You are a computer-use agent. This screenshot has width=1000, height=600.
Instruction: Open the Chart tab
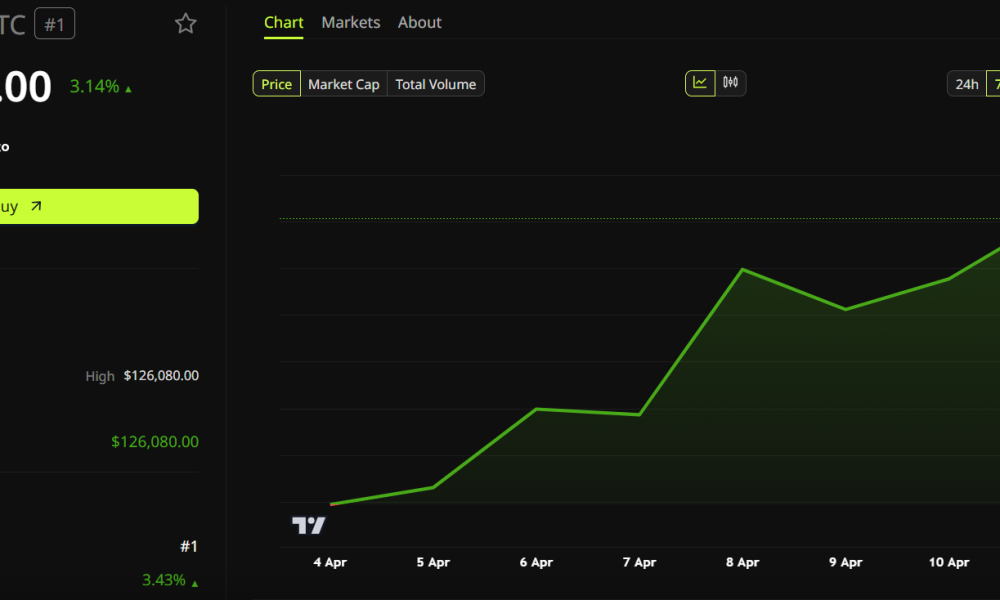pos(284,22)
